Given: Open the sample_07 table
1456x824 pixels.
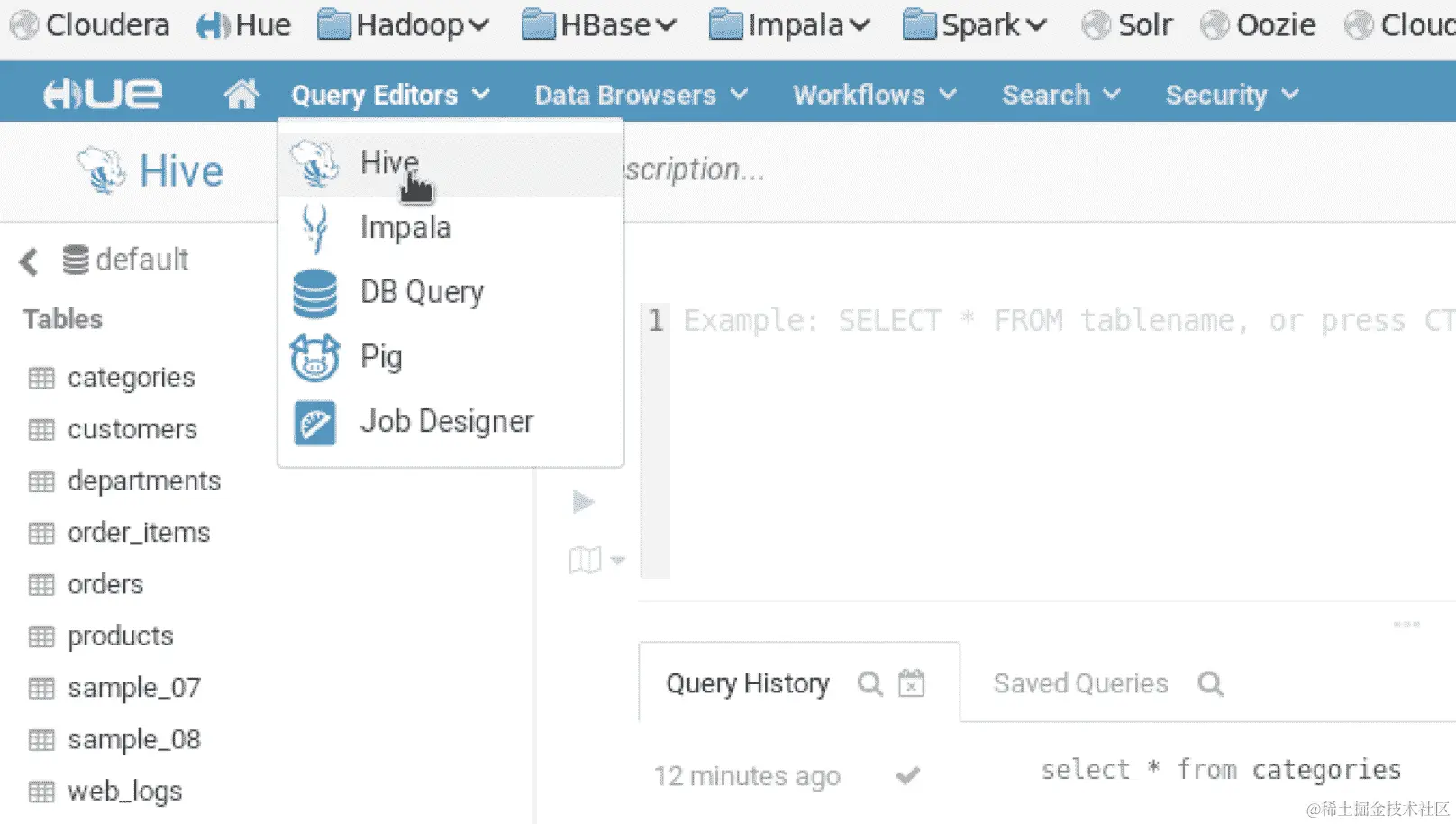Looking at the screenshot, I should 134,688.
